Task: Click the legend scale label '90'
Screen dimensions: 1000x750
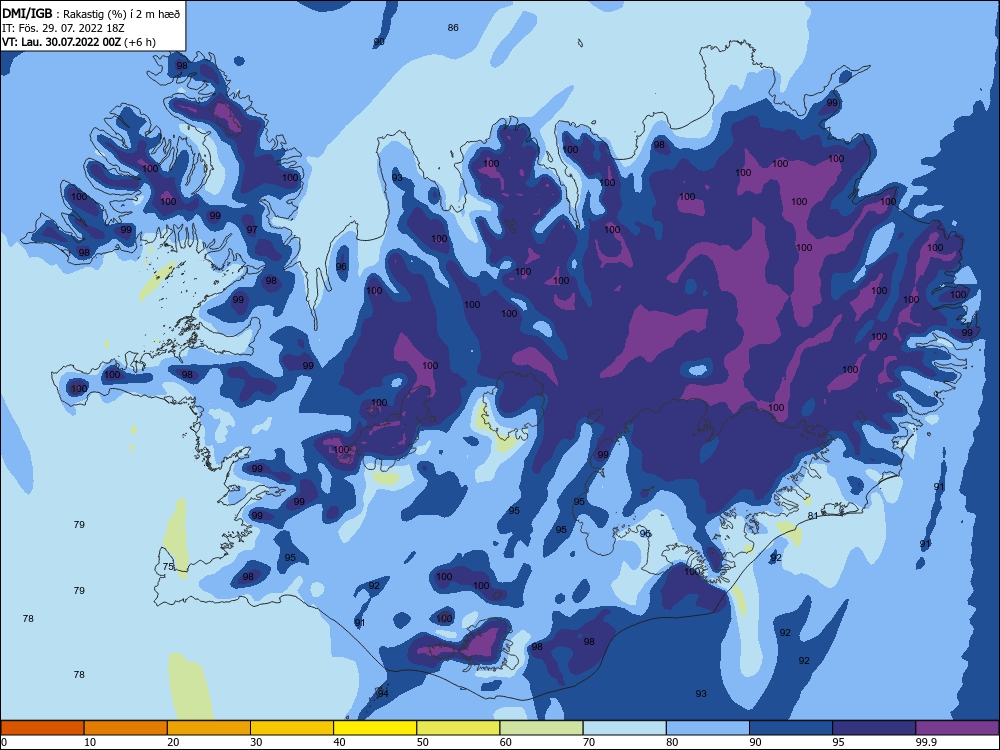Action: click(x=755, y=742)
